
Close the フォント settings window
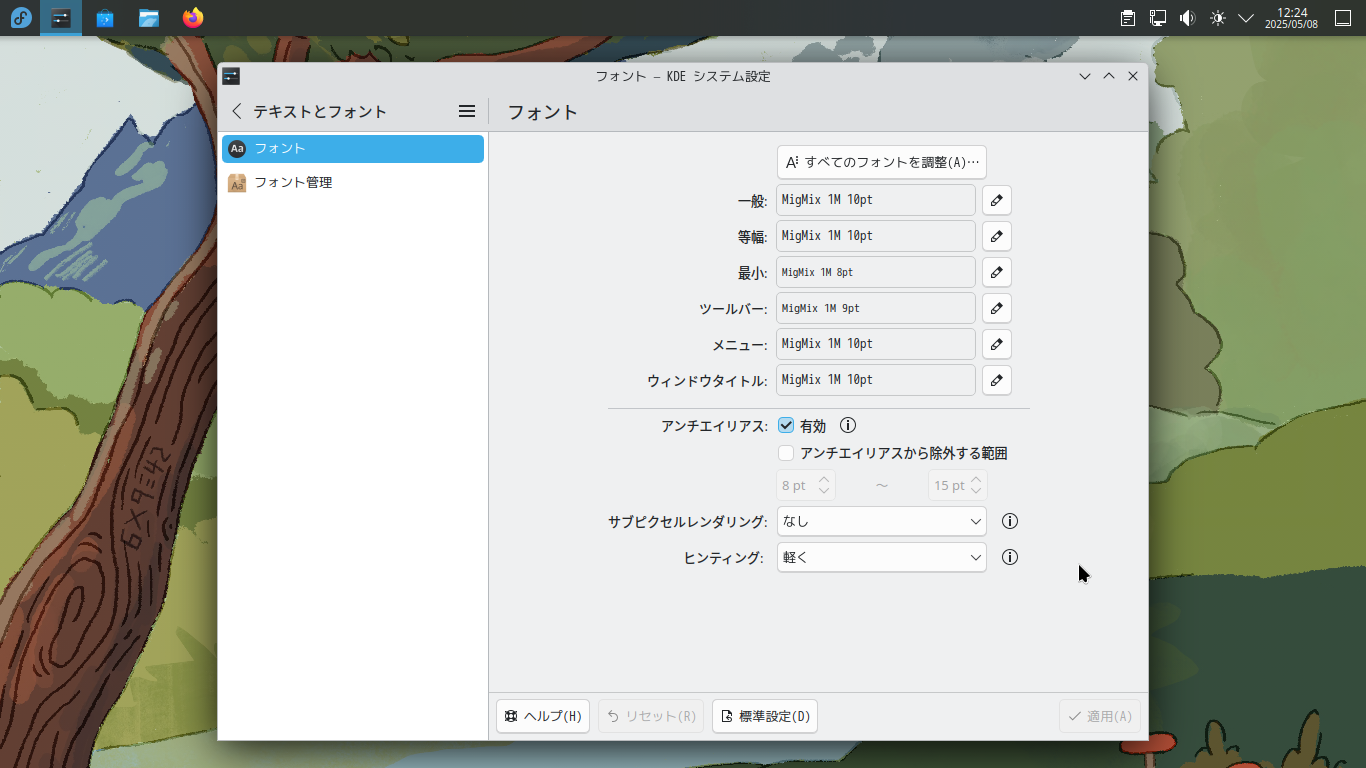pyautogui.click(x=1133, y=76)
